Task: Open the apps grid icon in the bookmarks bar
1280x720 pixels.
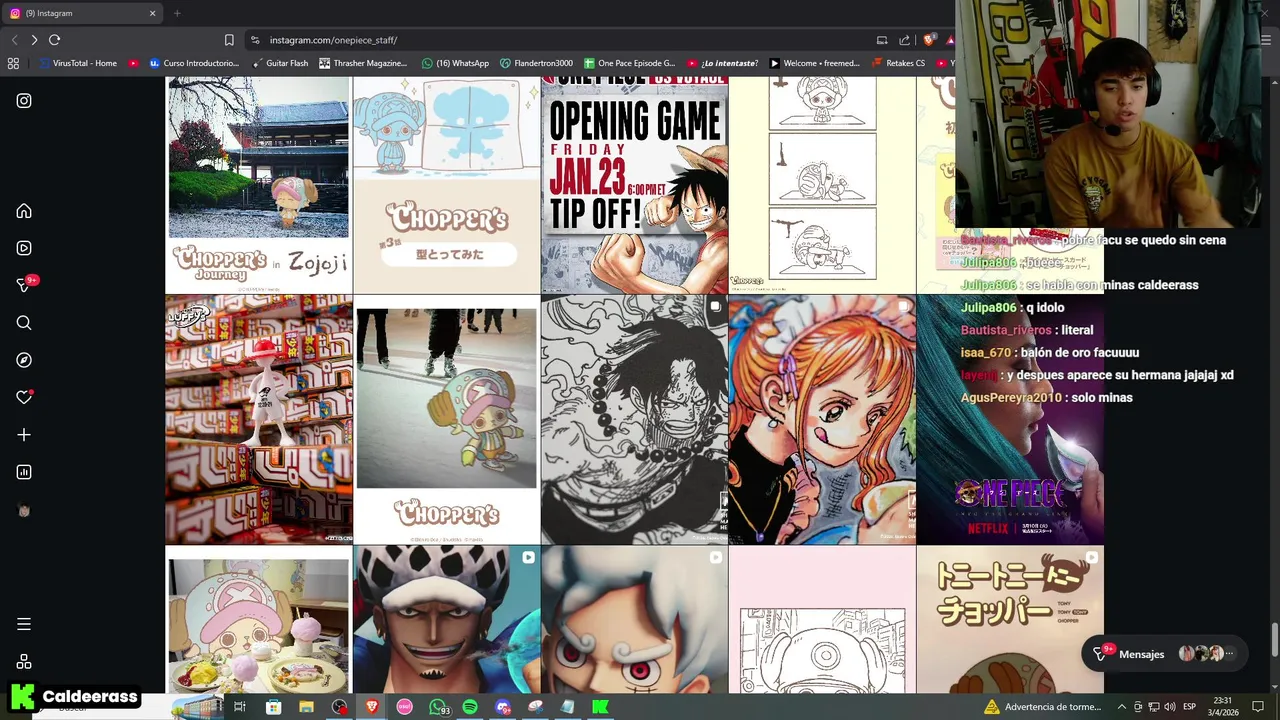Action: 13,63
